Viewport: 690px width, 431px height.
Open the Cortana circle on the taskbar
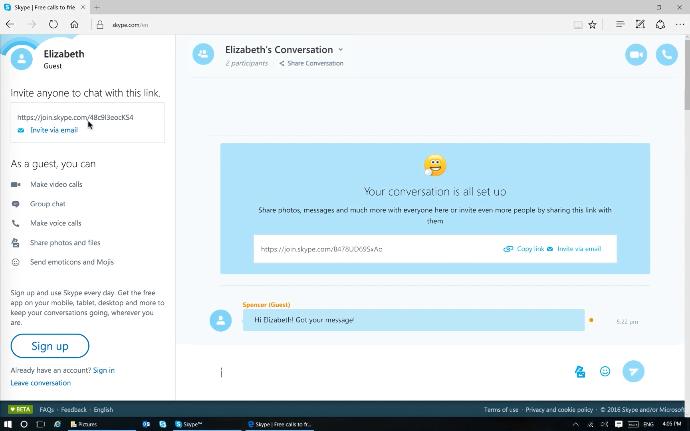click(x=24, y=424)
